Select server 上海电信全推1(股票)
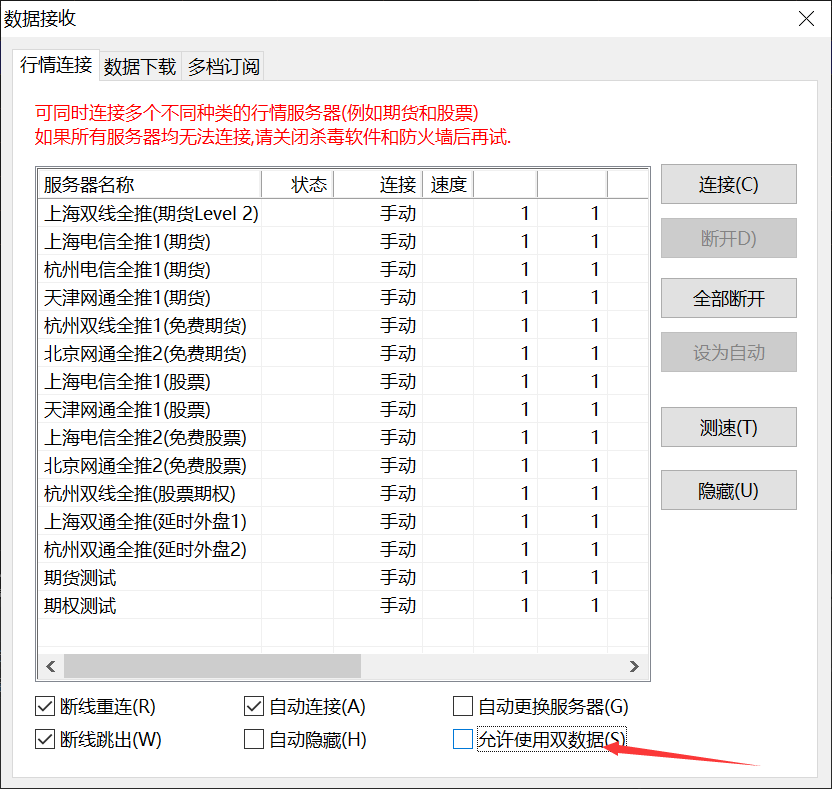This screenshot has height=789, width=832. (x=343, y=382)
